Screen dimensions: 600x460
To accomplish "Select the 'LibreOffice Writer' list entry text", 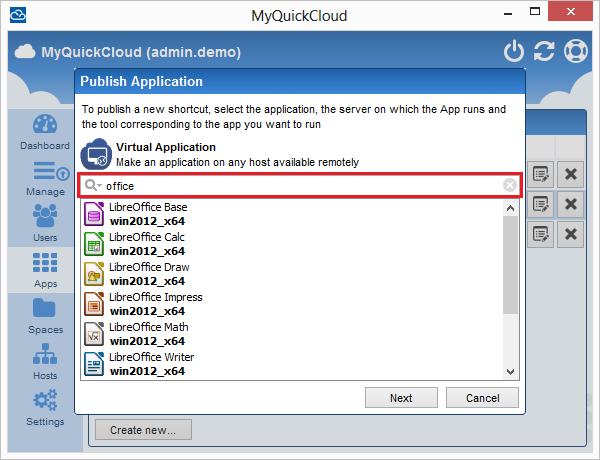I will [152, 357].
